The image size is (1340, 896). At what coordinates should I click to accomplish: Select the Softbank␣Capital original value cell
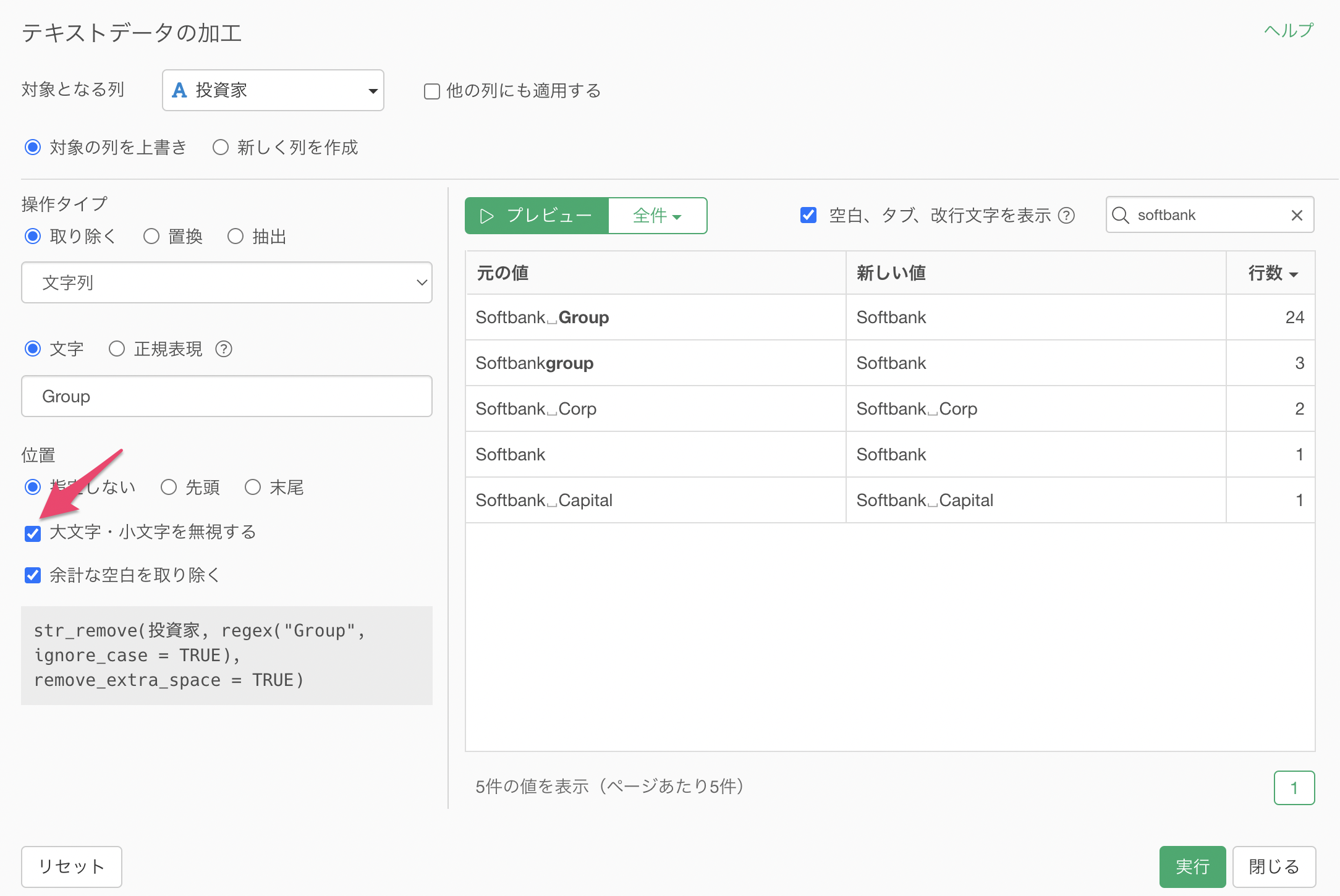coord(655,500)
